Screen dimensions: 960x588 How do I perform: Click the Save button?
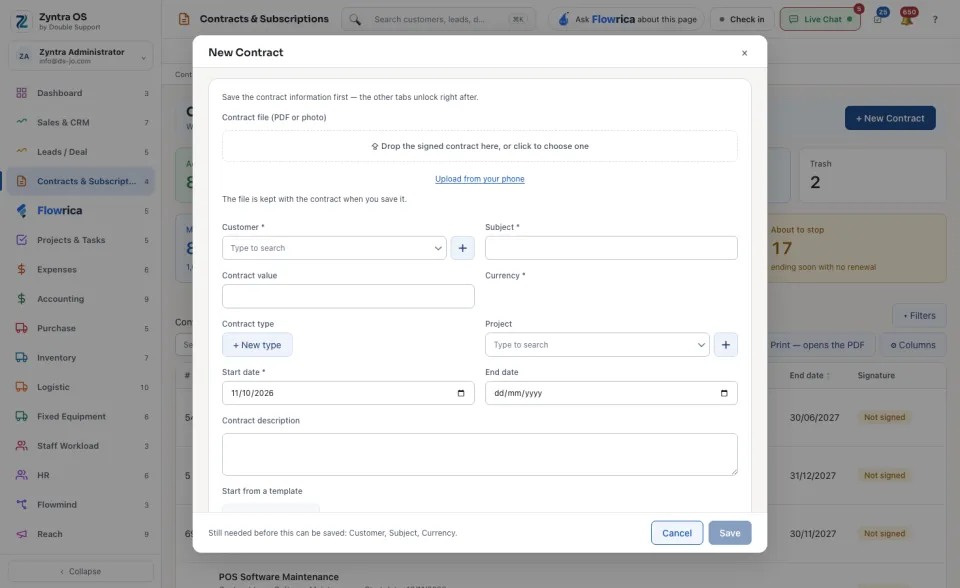pyautogui.click(x=730, y=533)
